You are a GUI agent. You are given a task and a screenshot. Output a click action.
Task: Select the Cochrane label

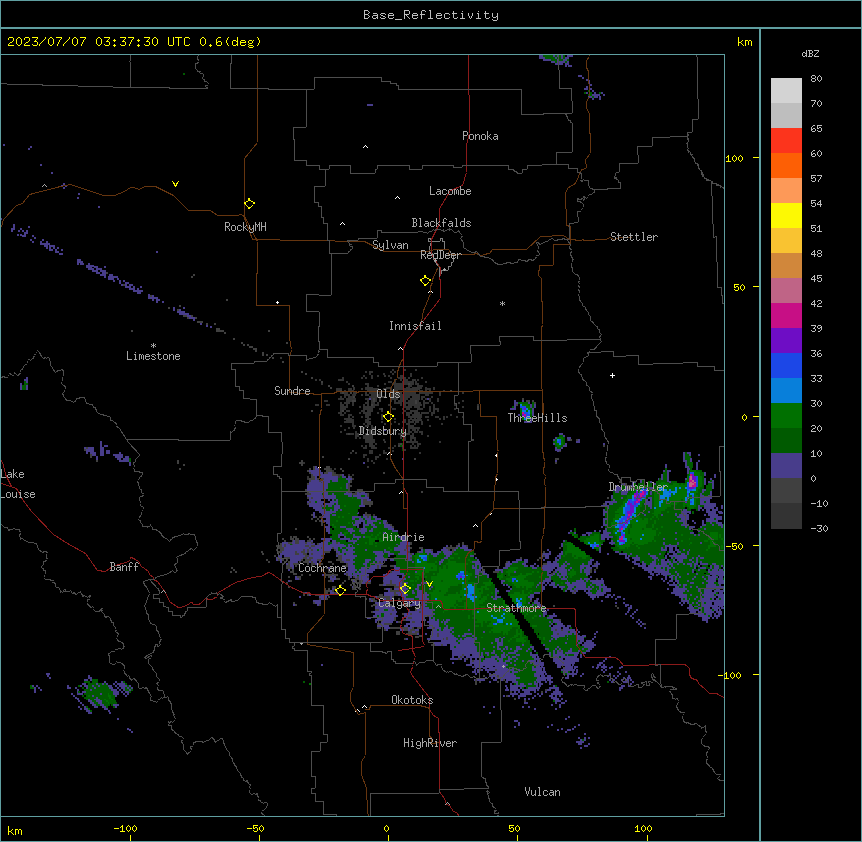(x=322, y=568)
